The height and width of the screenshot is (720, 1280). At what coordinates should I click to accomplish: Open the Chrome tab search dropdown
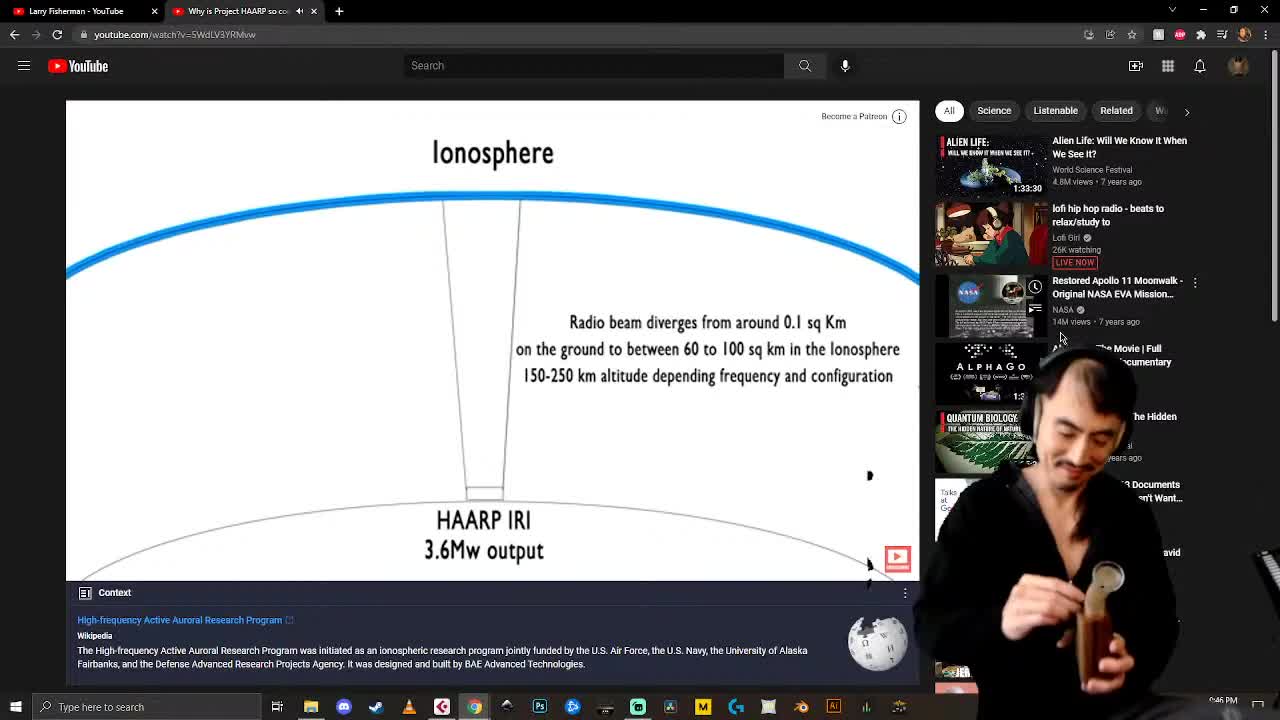1173,10
